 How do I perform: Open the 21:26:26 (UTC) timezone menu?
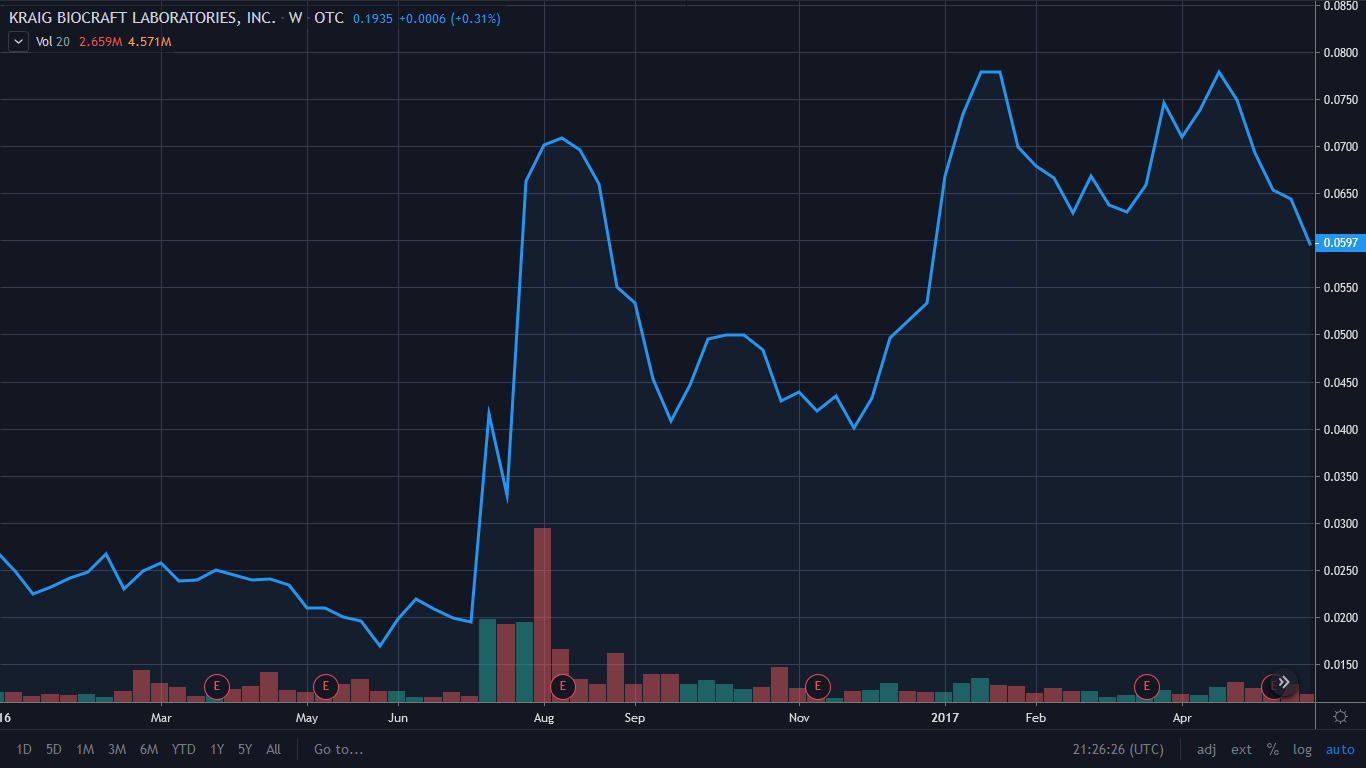1118,749
